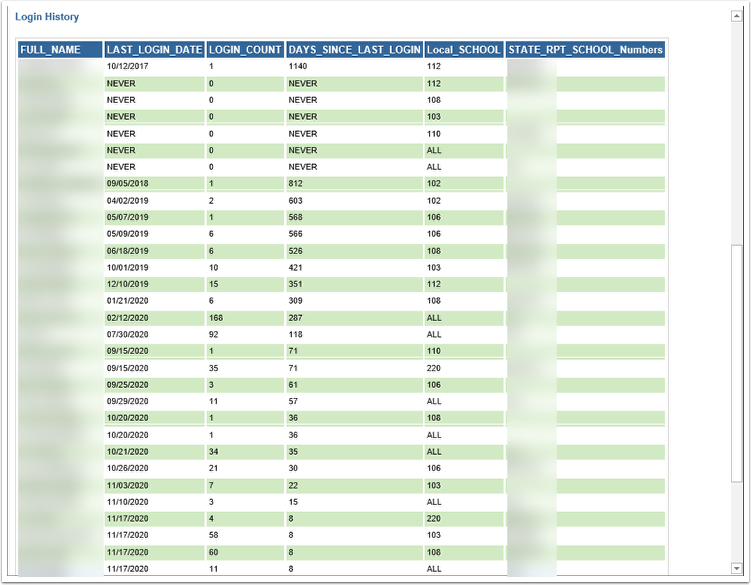Click the Login History section title
This screenshot has height=585, width=751.
(x=47, y=17)
